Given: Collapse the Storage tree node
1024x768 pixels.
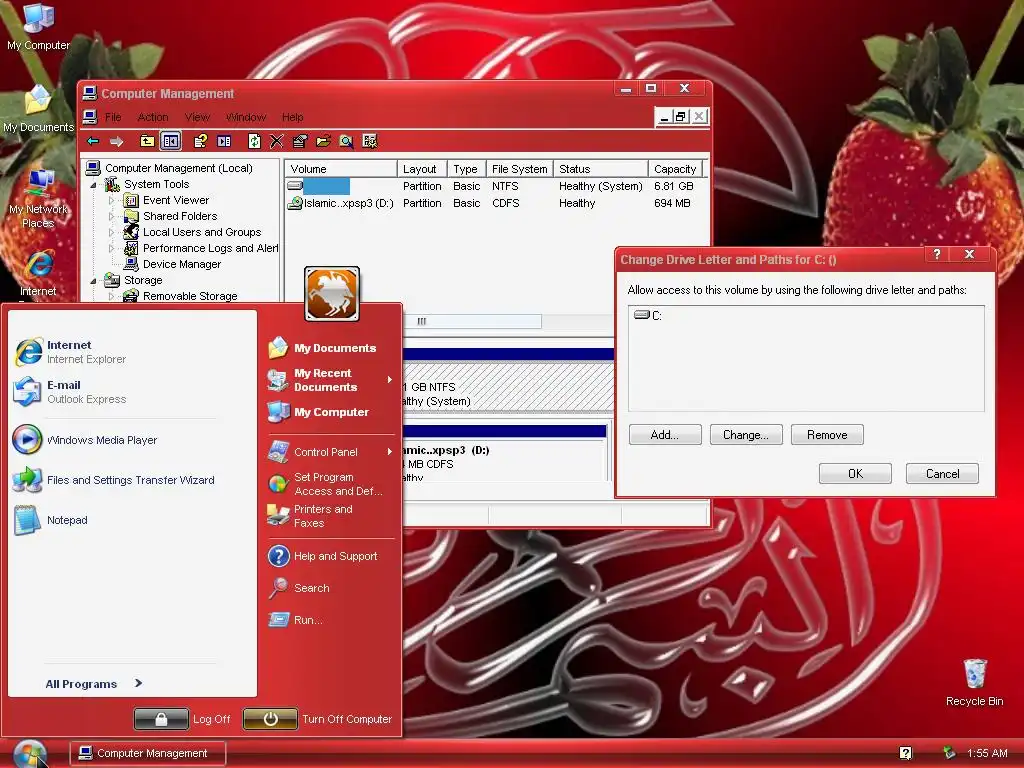Looking at the screenshot, I should [93, 280].
